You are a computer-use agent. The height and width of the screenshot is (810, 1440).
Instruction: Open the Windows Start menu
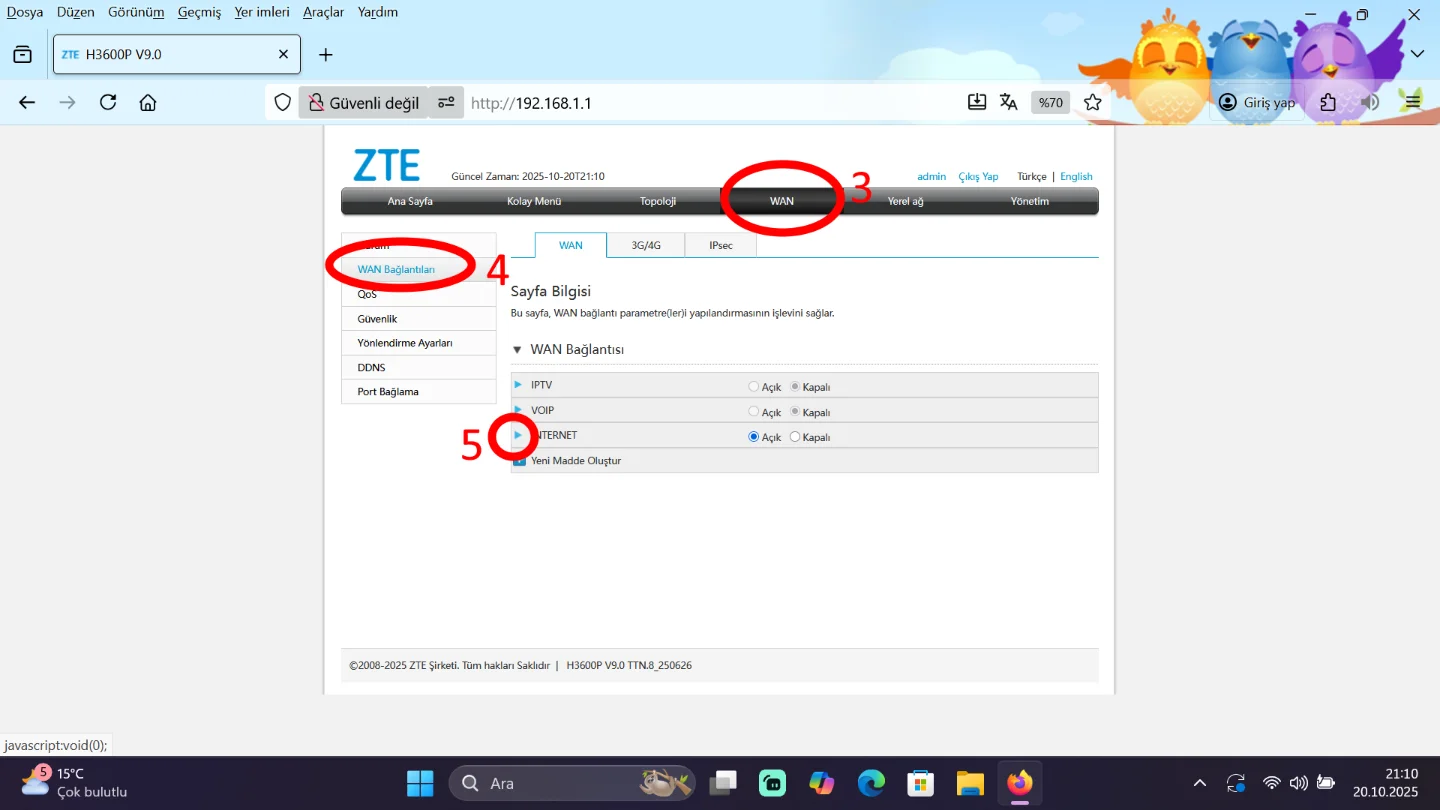pos(420,783)
